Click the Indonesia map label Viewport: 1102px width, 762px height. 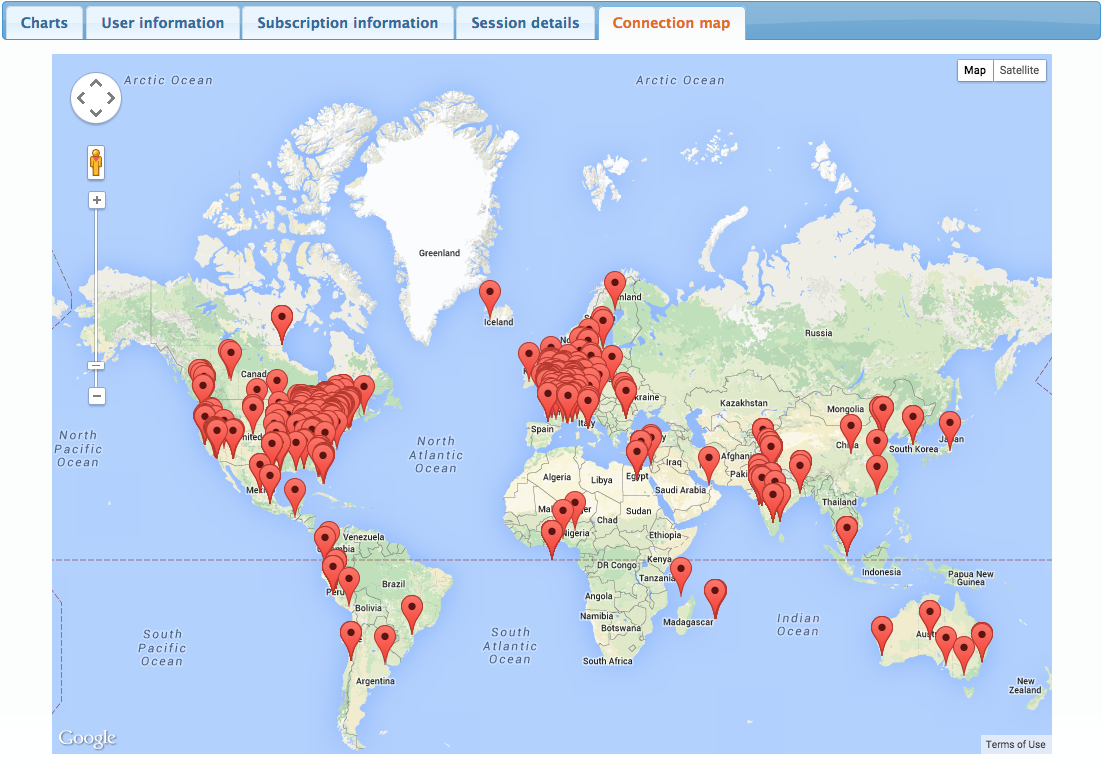click(x=881, y=572)
